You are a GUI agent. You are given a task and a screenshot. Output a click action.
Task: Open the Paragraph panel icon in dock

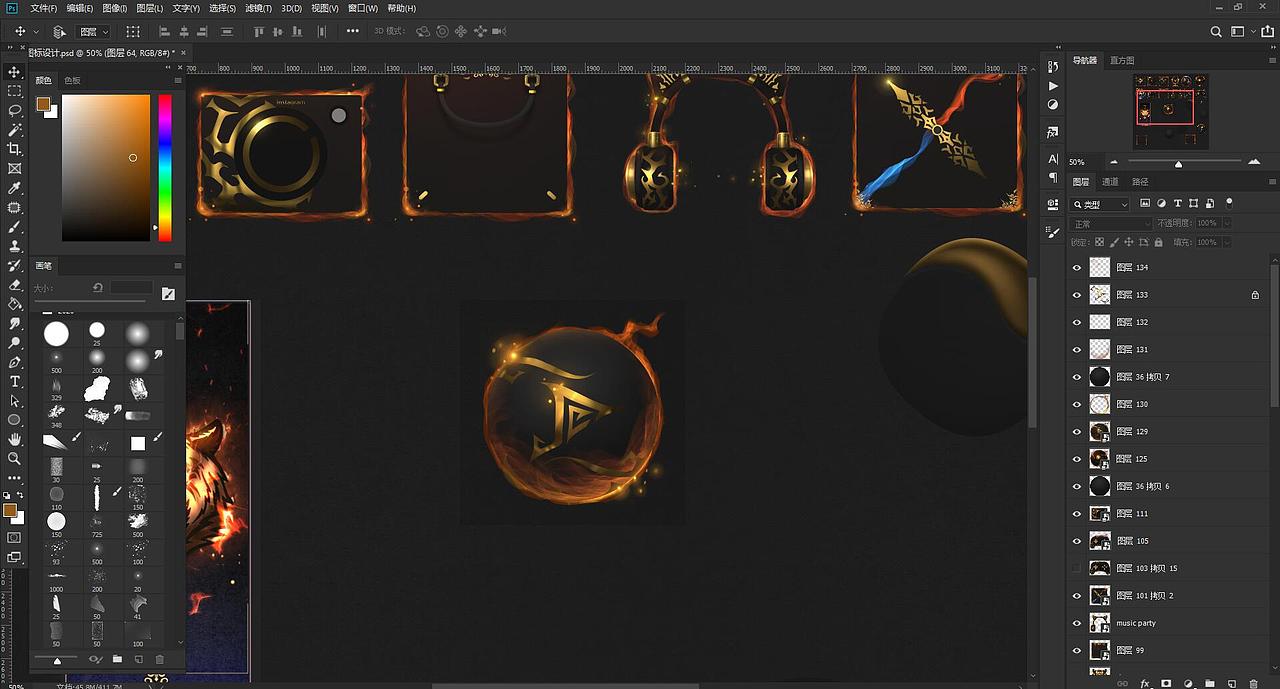point(1053,178)
